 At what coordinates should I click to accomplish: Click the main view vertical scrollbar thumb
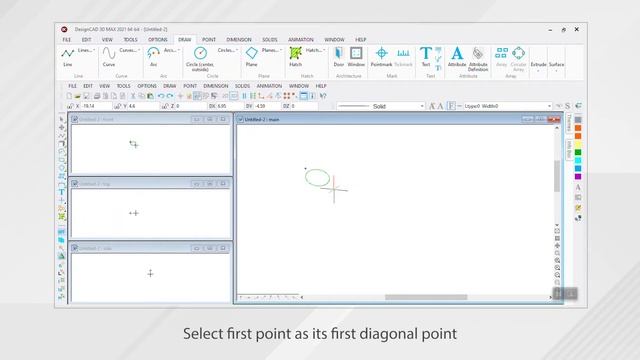coord(557,176)
